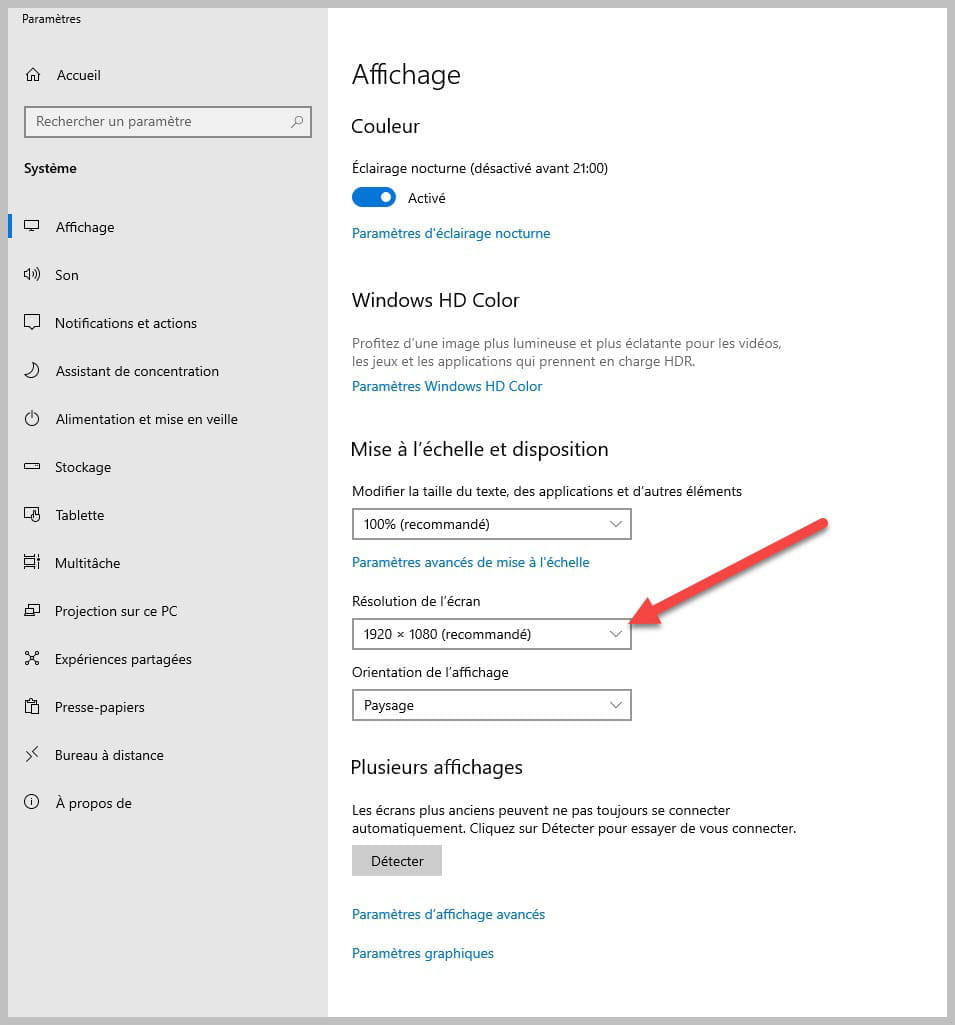This screenshot has height=1025, width=955.
Task: Open Expériences partagées page
Action: pos(124,659)
